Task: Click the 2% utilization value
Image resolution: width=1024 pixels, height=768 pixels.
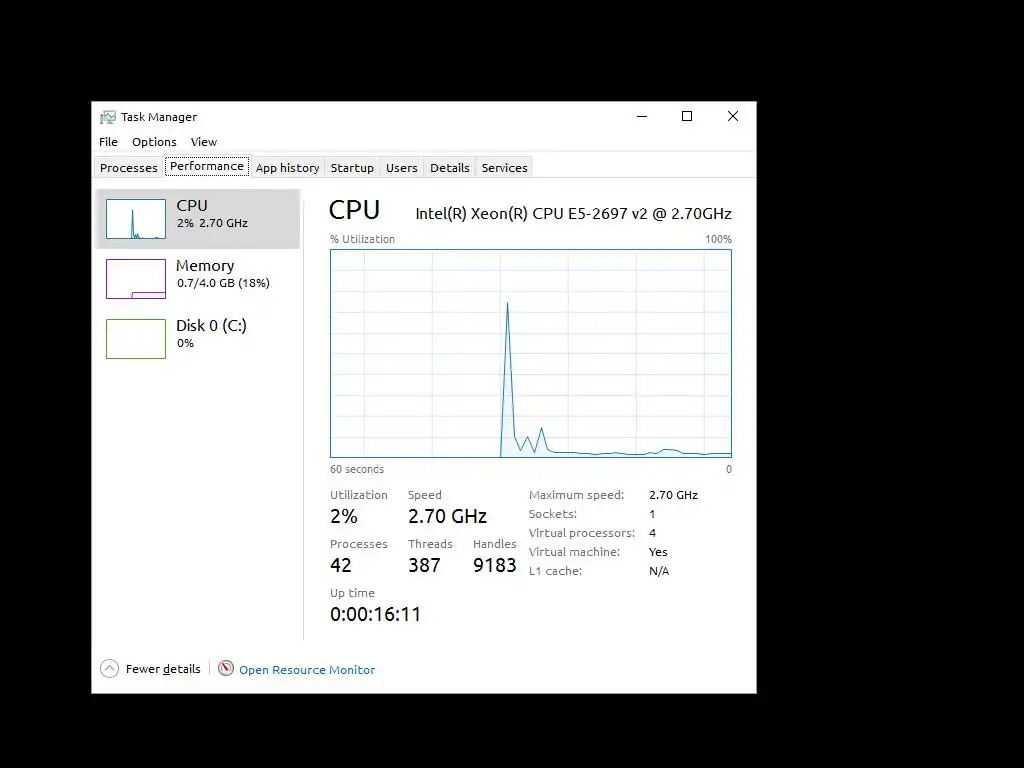Action: pos(344,516)
